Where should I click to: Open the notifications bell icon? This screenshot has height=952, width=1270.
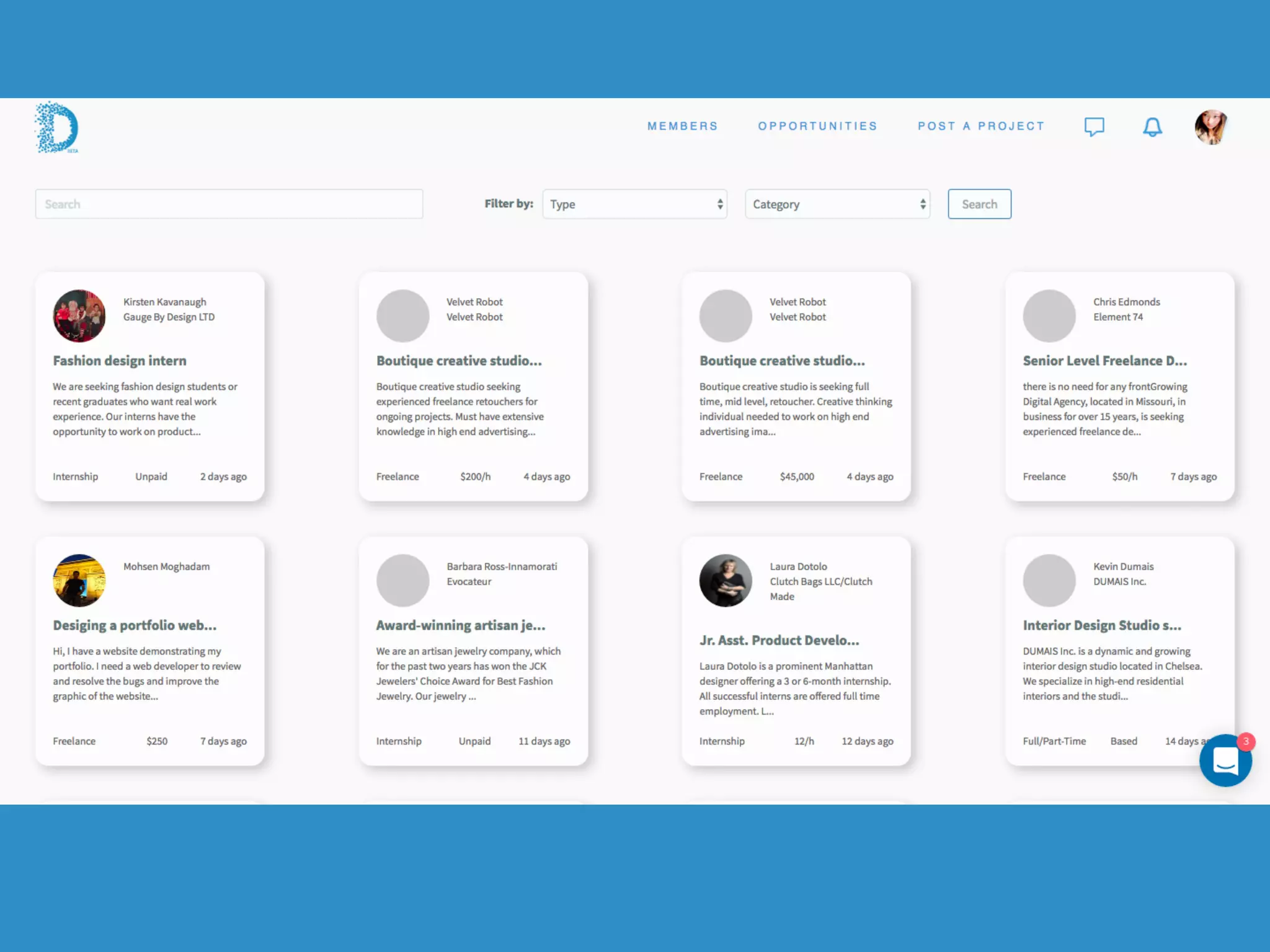point(1152,126)
